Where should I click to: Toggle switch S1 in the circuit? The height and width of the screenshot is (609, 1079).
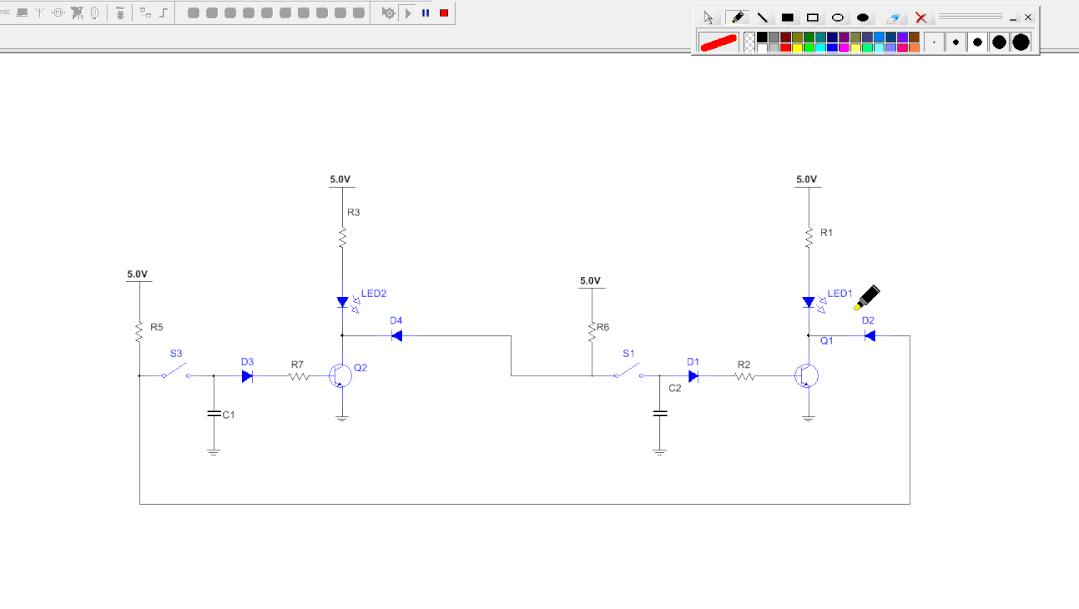(x=628, y=372)
